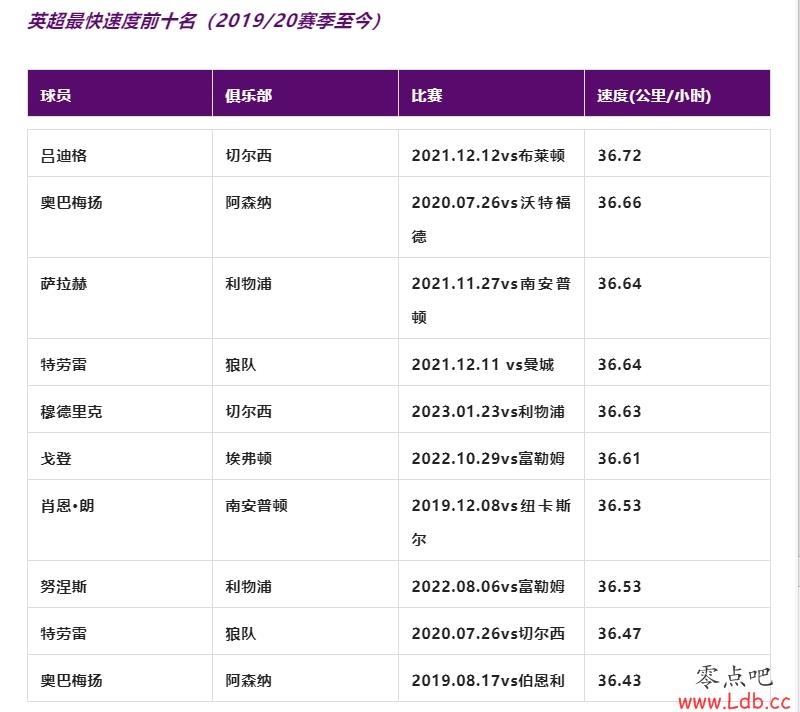
Task: Select match 2023.01.23vs利物浦
Action: pos(488,412)
